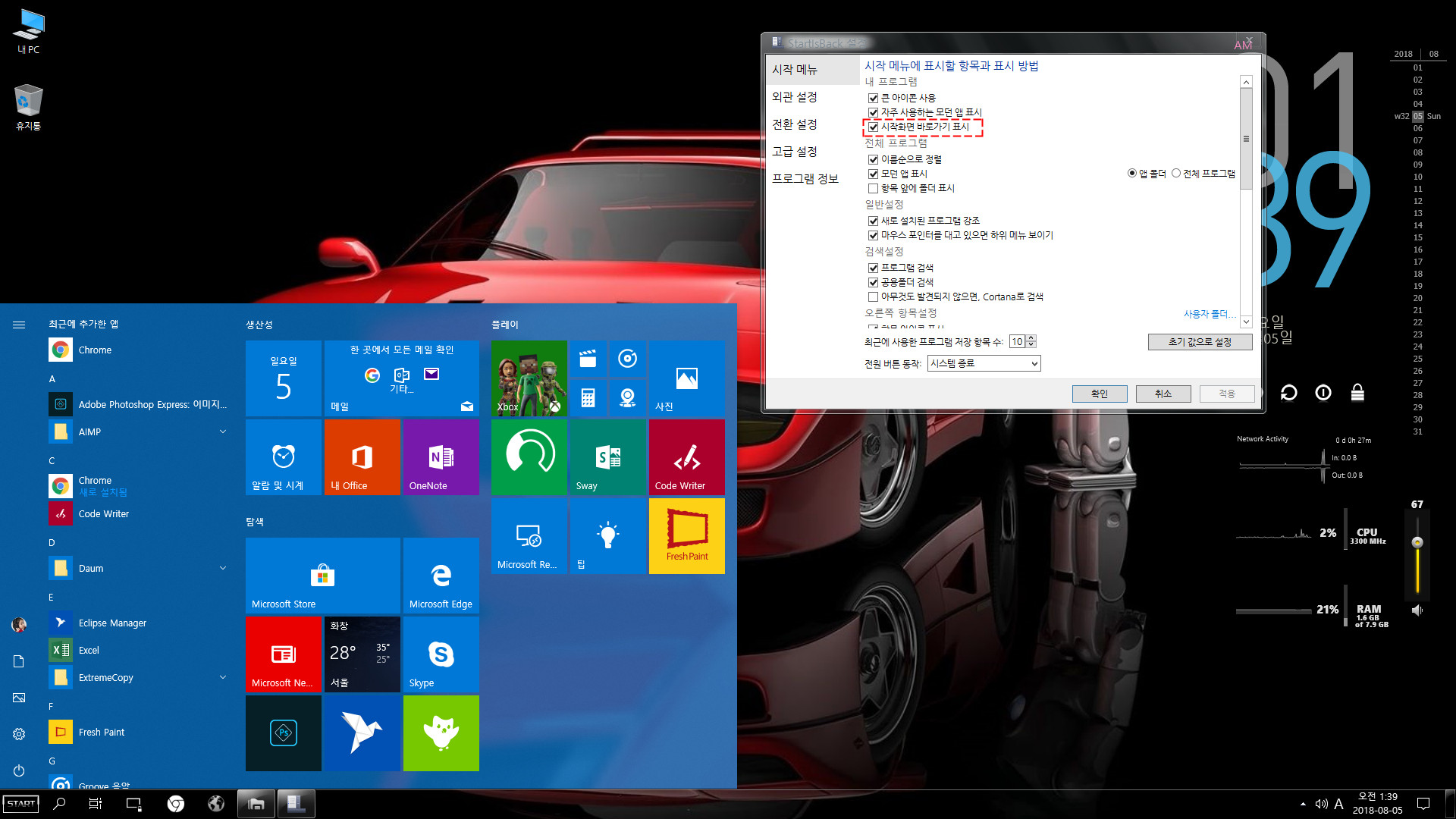Click the settings list scrollbar
1456x819 pixels.
click(x=1246, y=140)
